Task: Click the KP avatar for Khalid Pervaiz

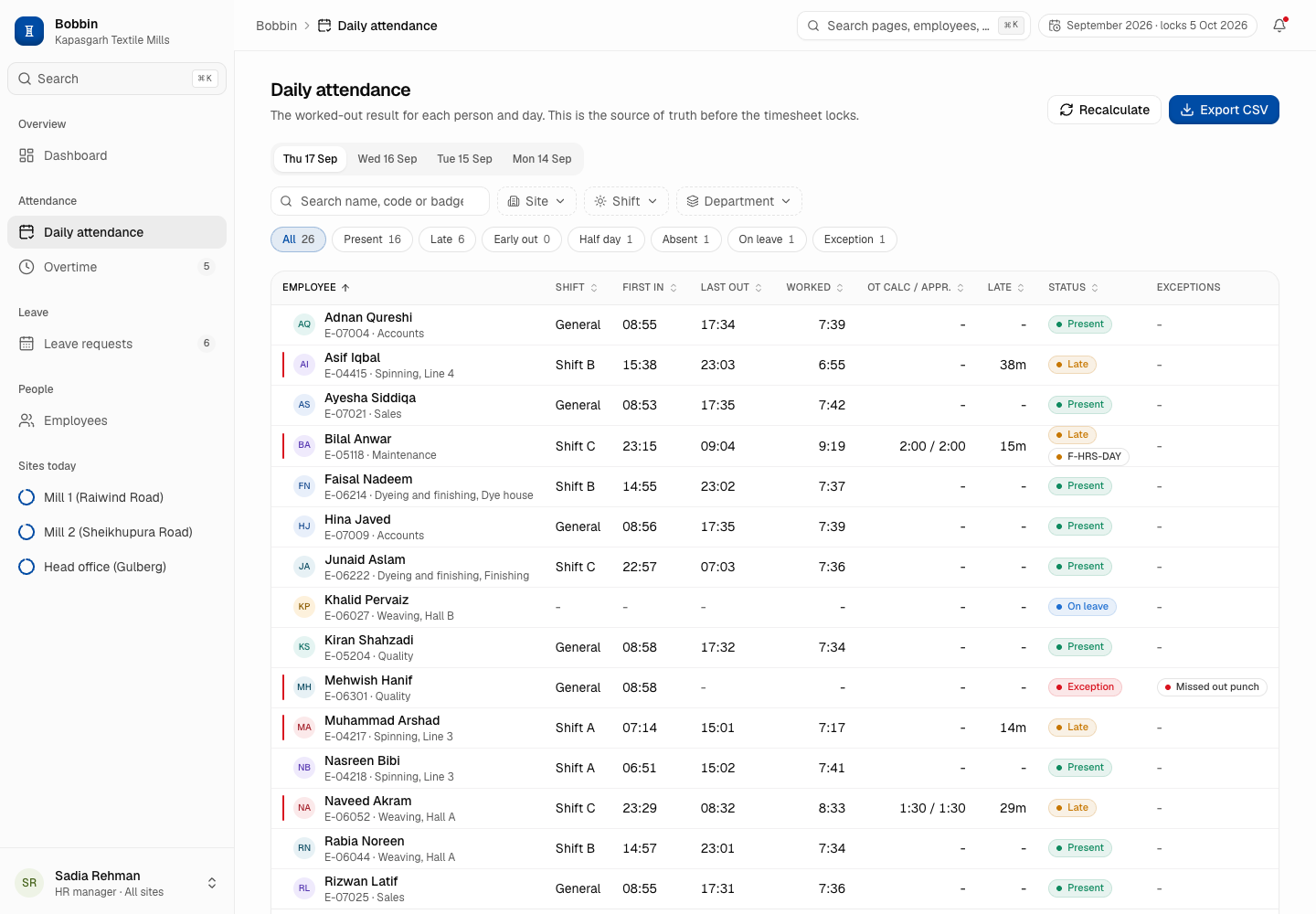Action: click(x=304, y=607)
